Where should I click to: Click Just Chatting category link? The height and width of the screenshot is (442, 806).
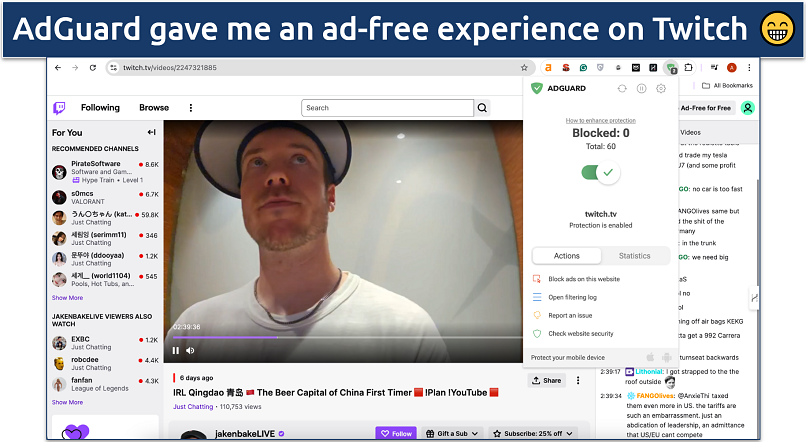(193, 407)
